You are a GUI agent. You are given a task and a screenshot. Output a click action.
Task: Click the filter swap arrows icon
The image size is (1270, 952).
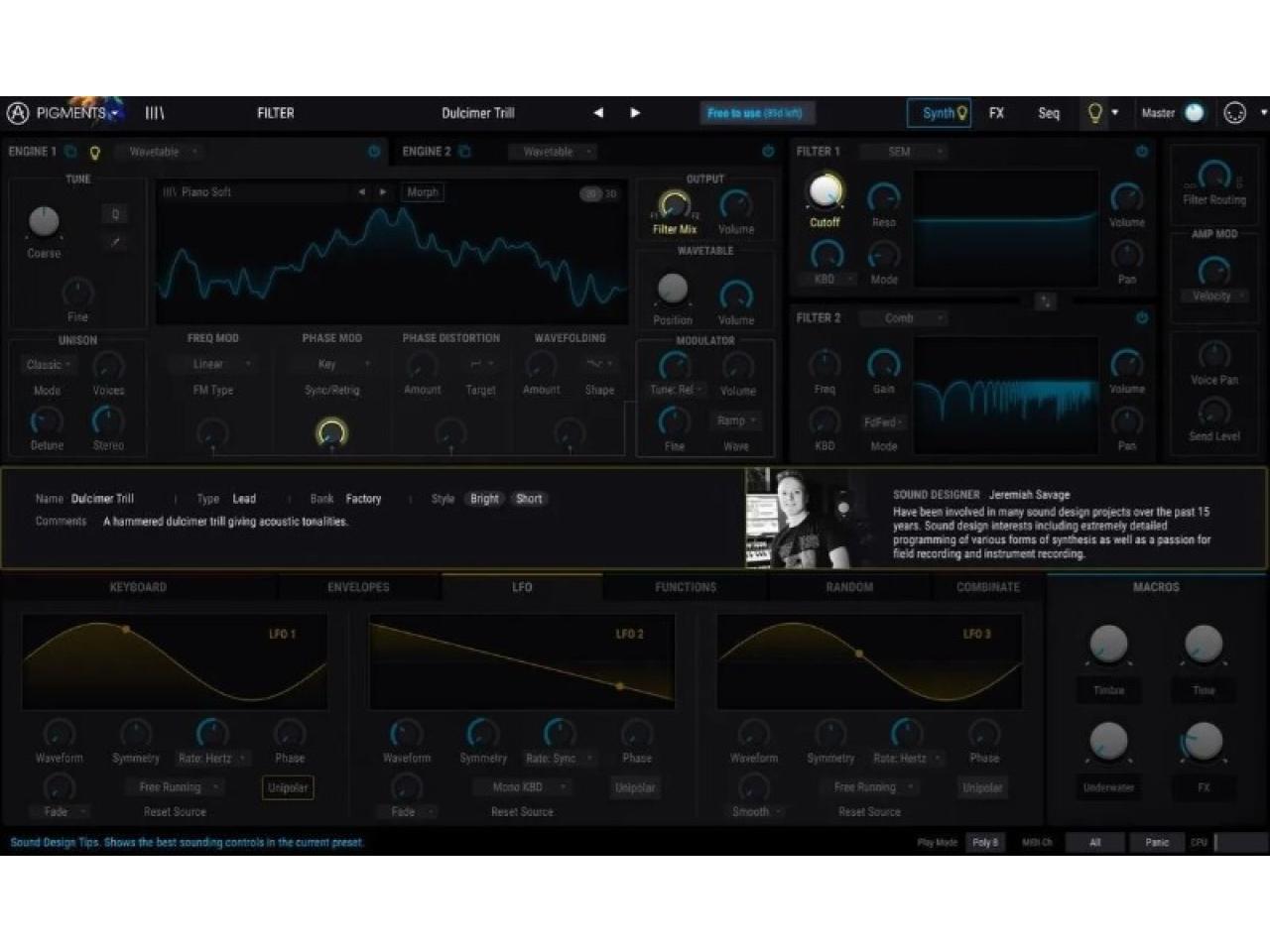[1045, 301]
